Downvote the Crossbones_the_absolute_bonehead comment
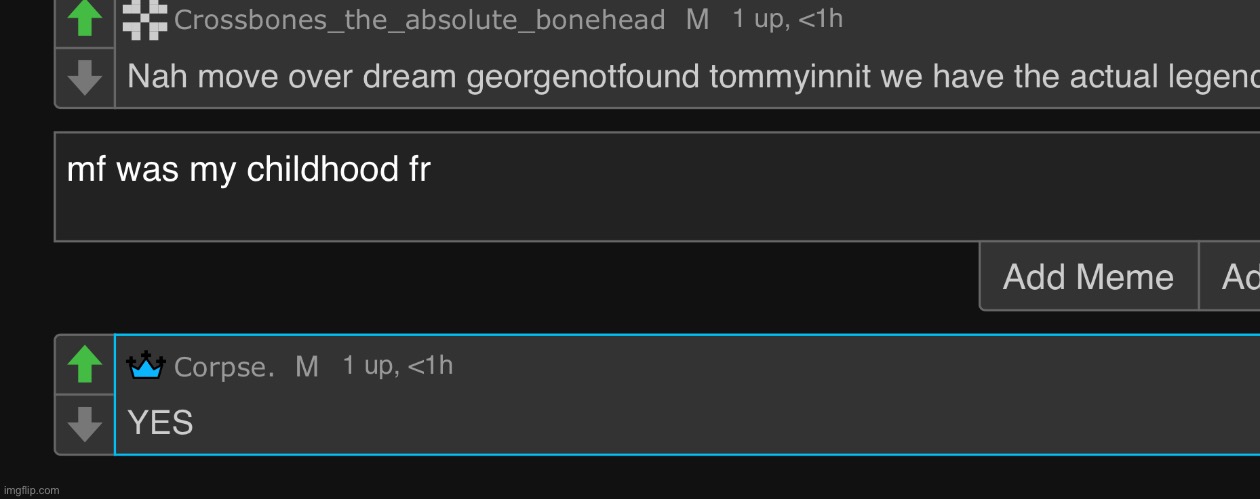 pos(85,78)
